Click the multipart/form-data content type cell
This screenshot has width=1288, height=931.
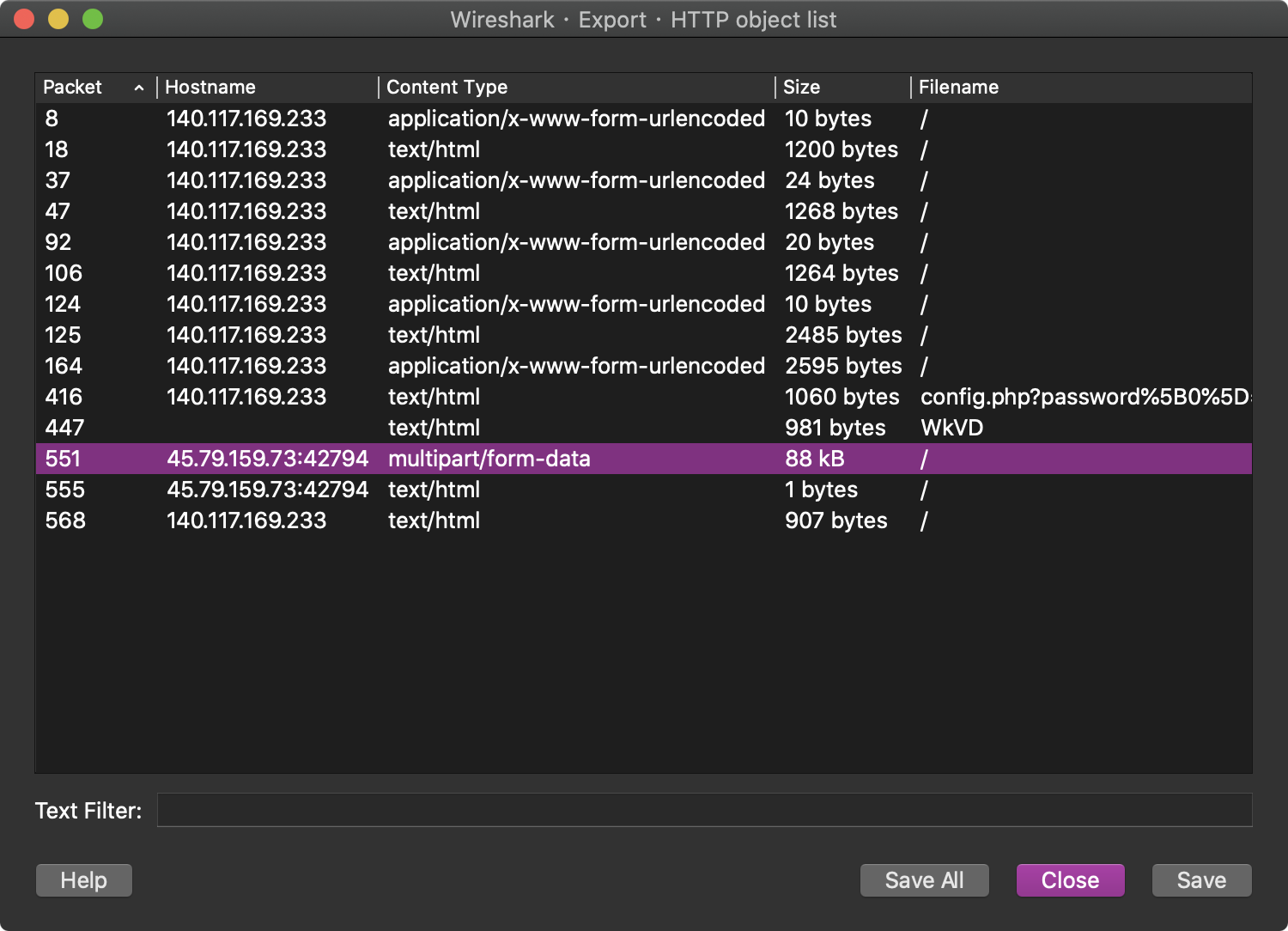coord(489,459)
